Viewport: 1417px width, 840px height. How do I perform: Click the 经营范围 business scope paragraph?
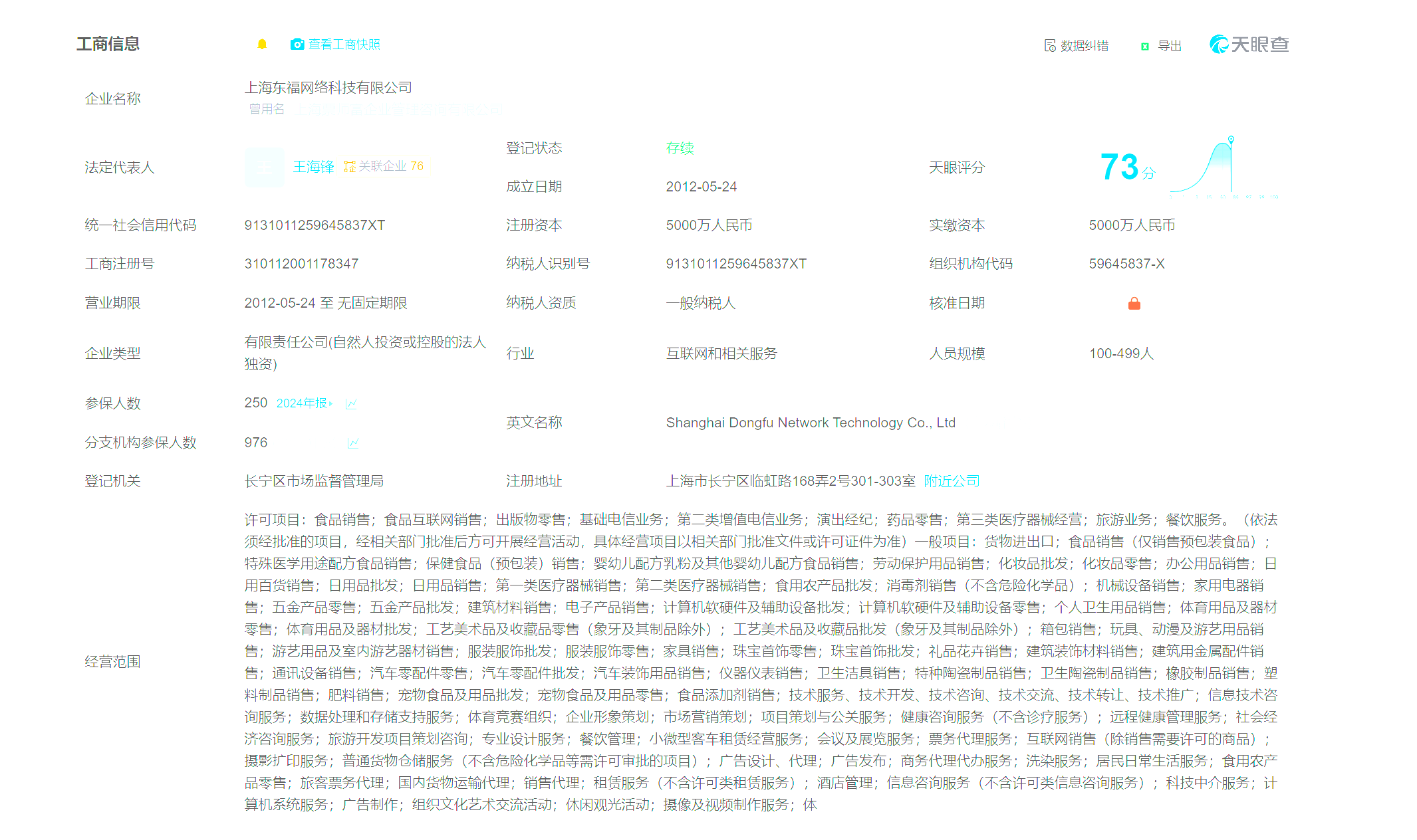click(x=761, y=662)
